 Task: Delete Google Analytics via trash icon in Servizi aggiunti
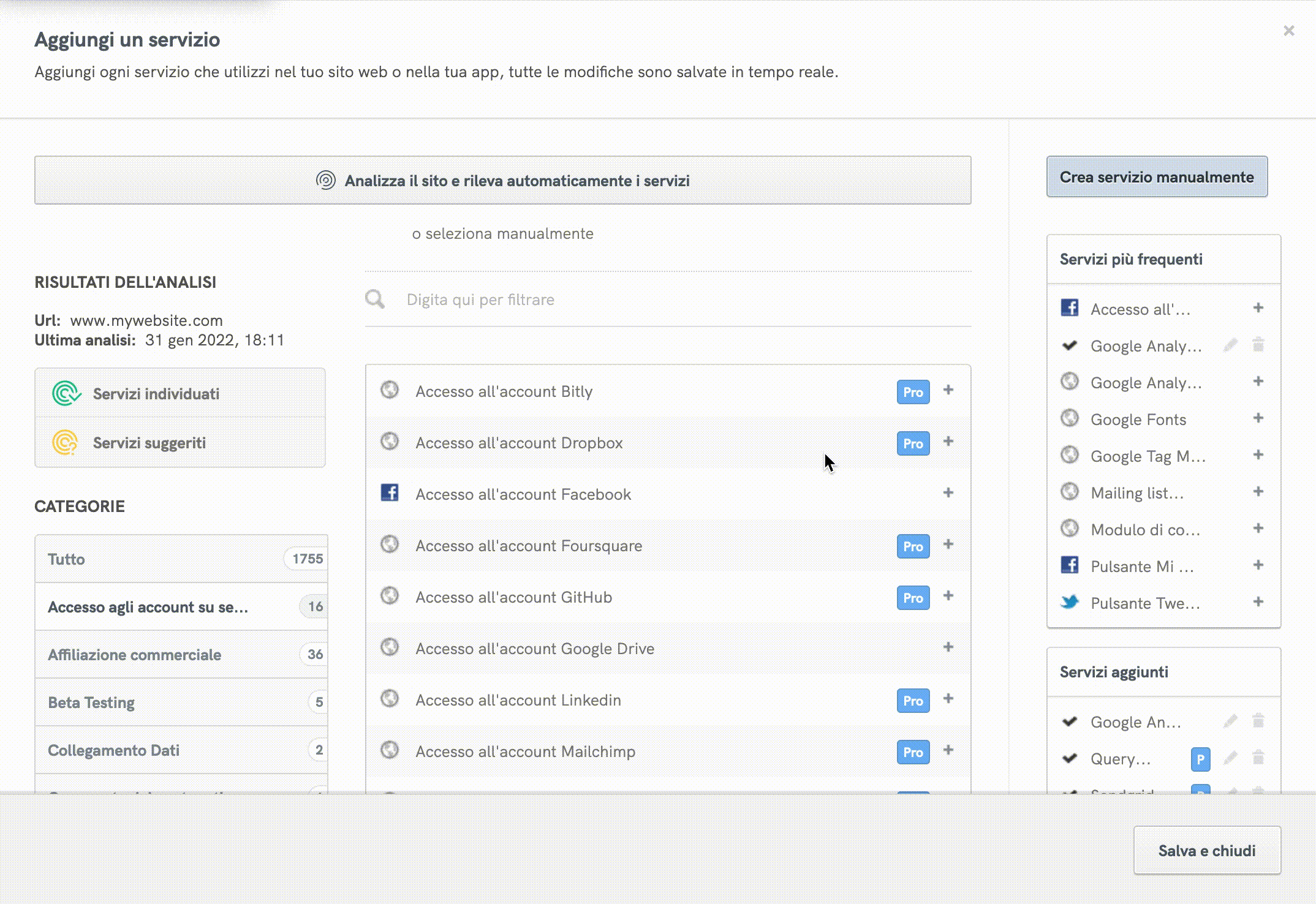[x=1258, y=721]
